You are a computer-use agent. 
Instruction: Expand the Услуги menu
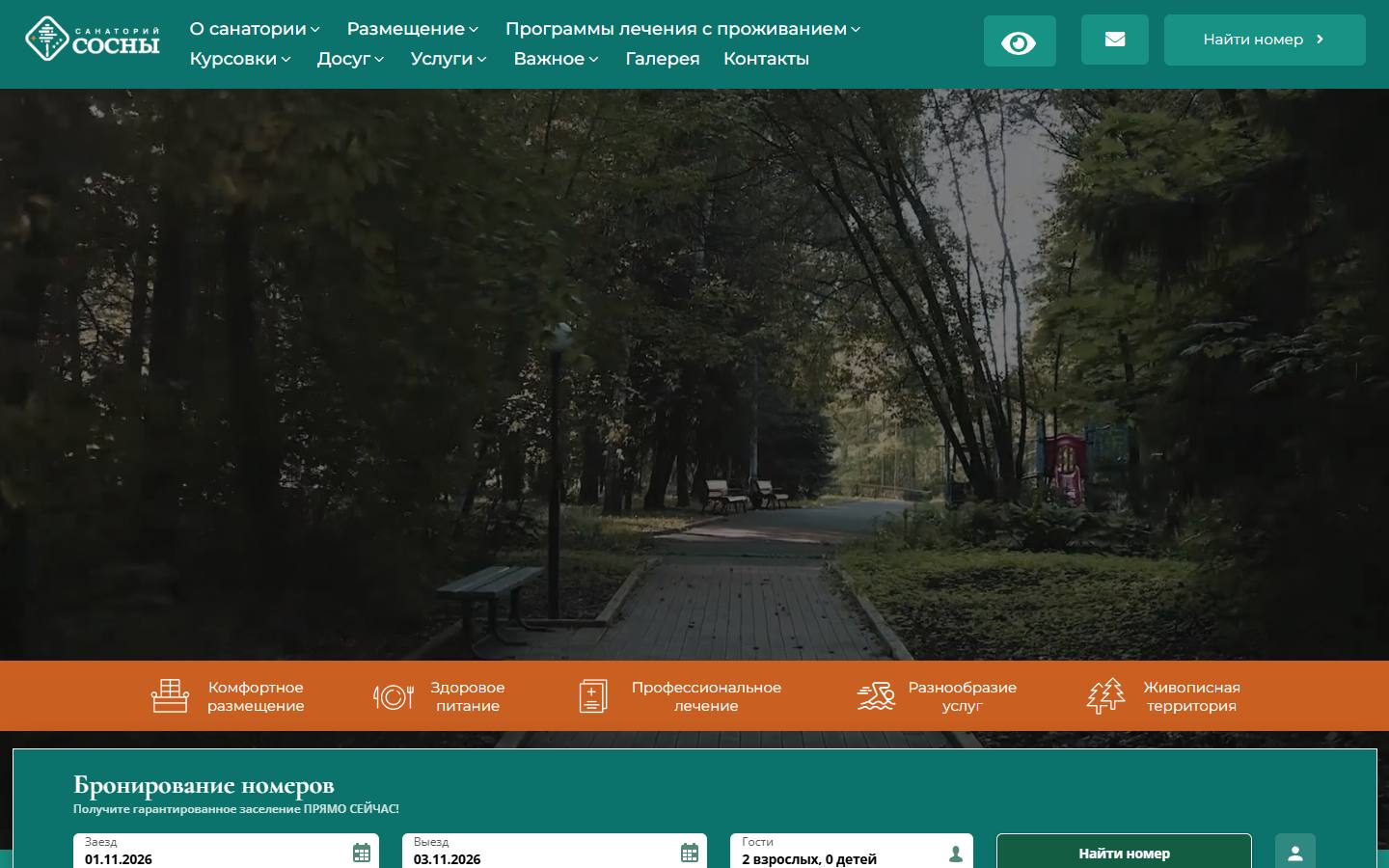pos(449,59)
